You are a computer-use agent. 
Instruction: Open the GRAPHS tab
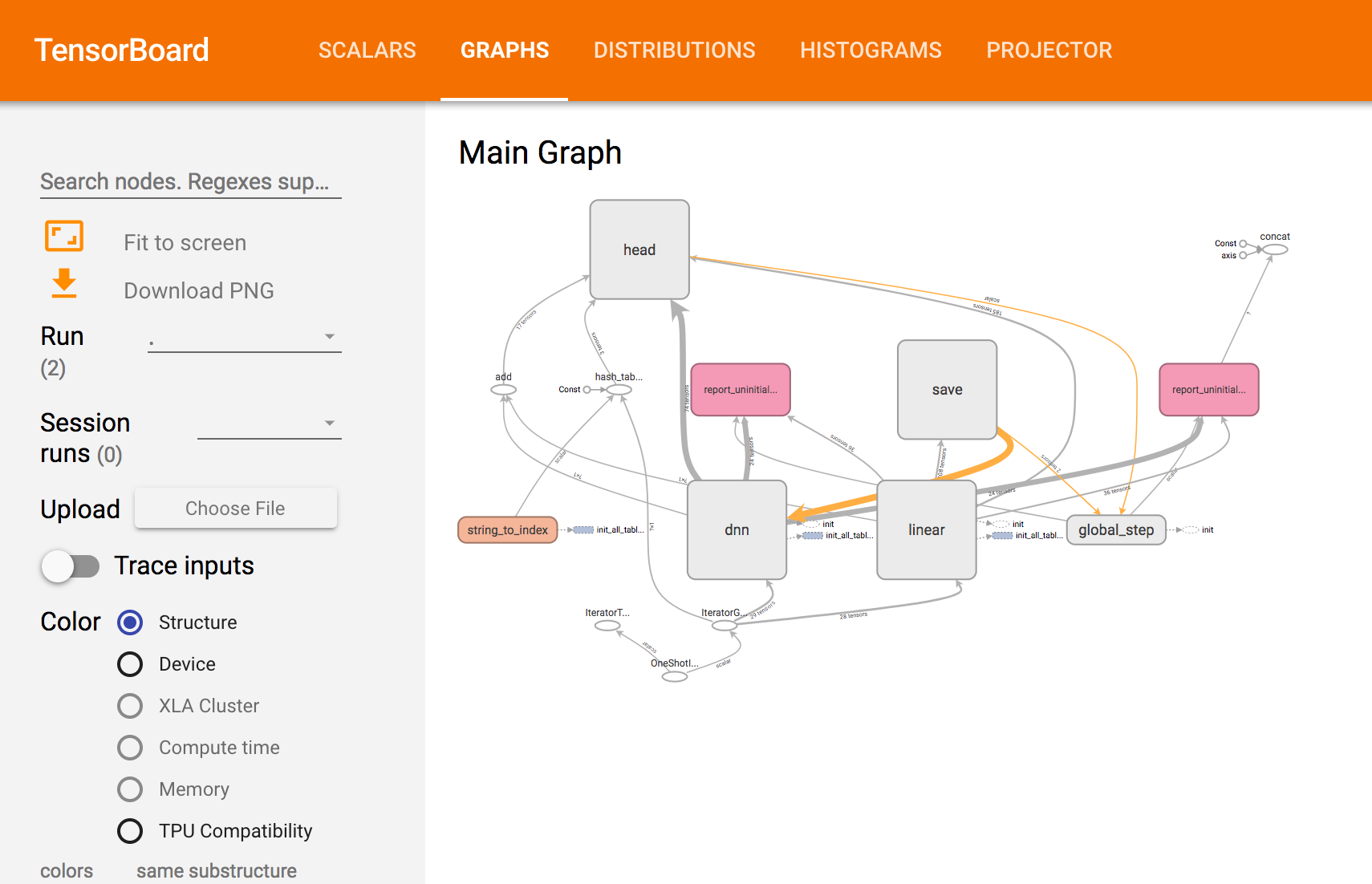coord(505,50)
